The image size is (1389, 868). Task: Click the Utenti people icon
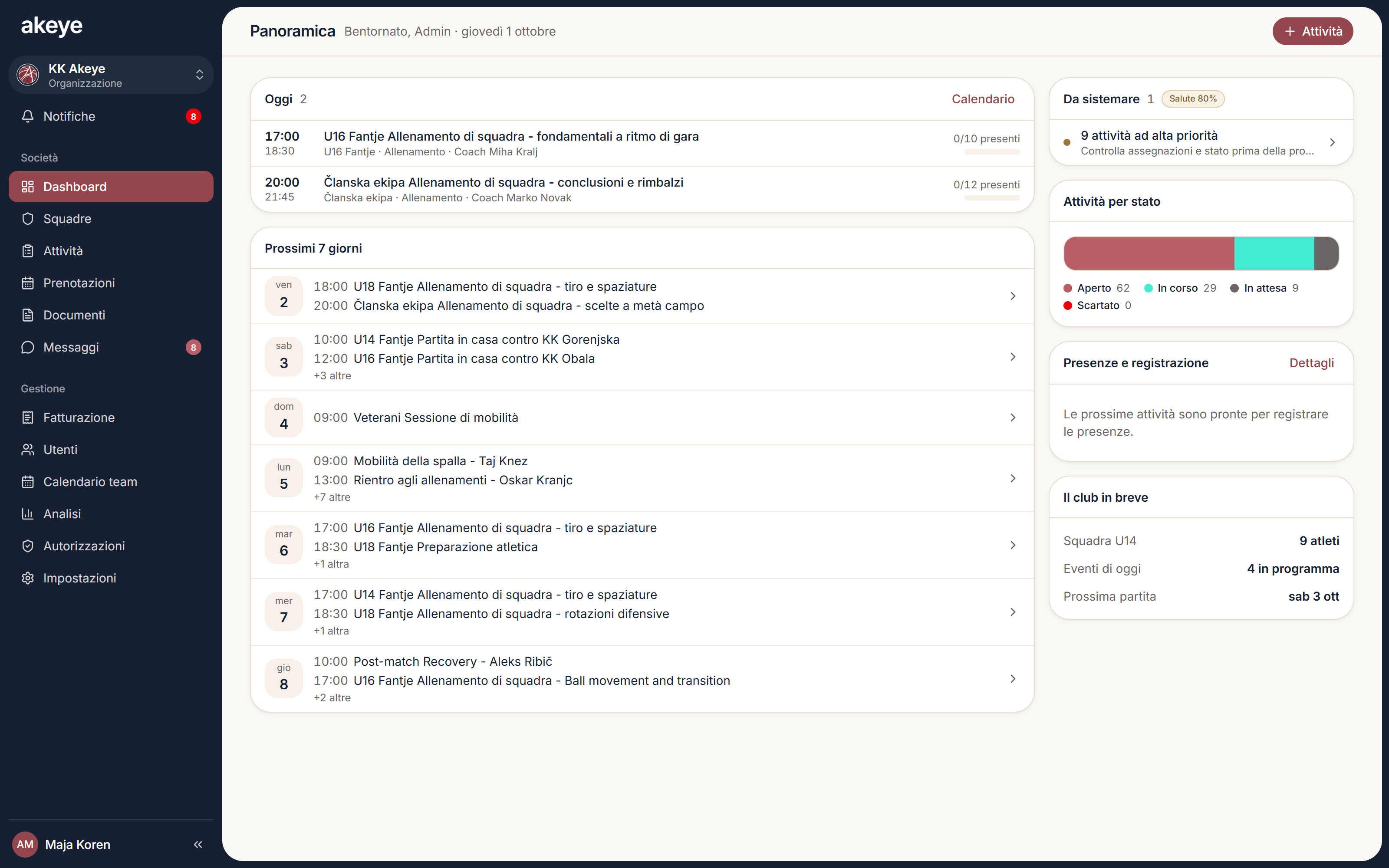[x=27, y=450]
